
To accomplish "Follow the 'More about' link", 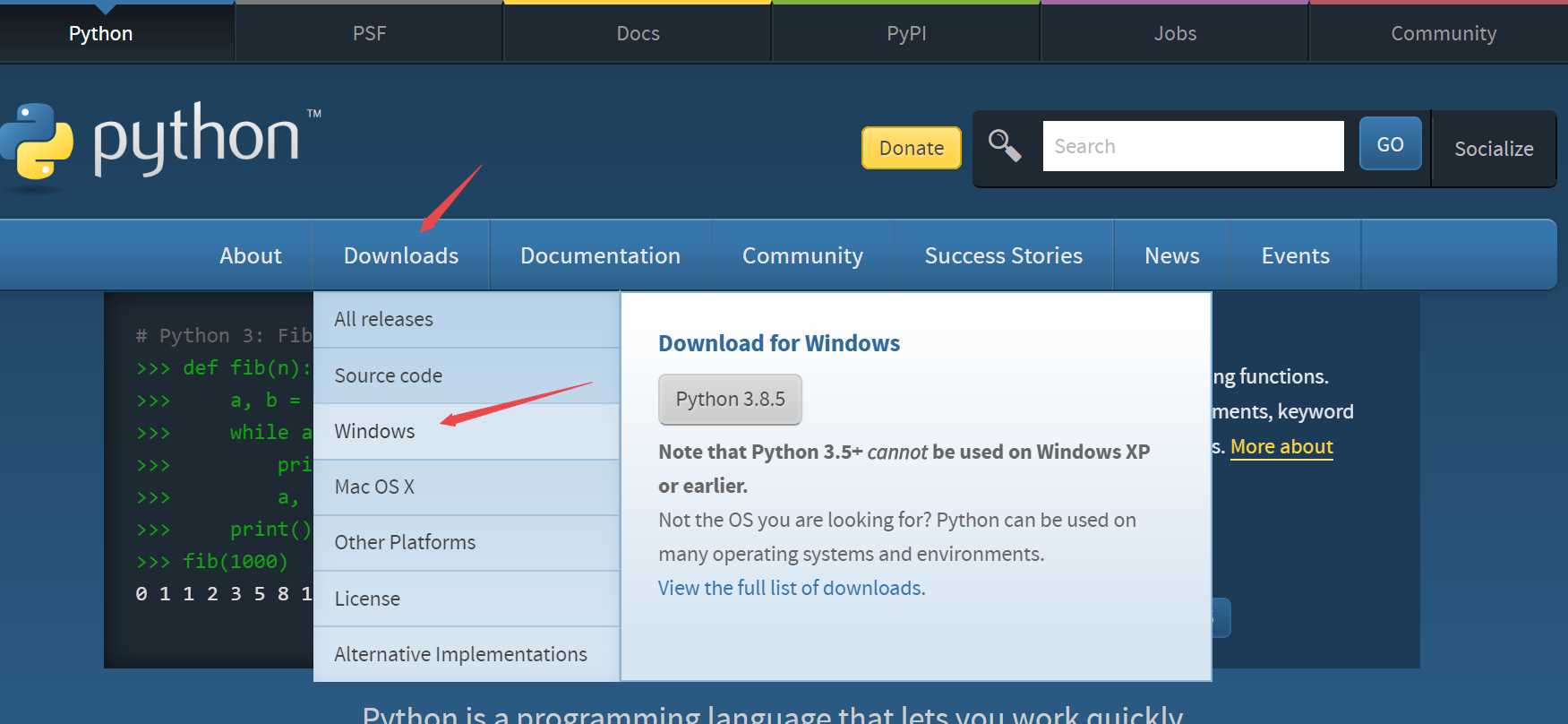I will 1281,446.
